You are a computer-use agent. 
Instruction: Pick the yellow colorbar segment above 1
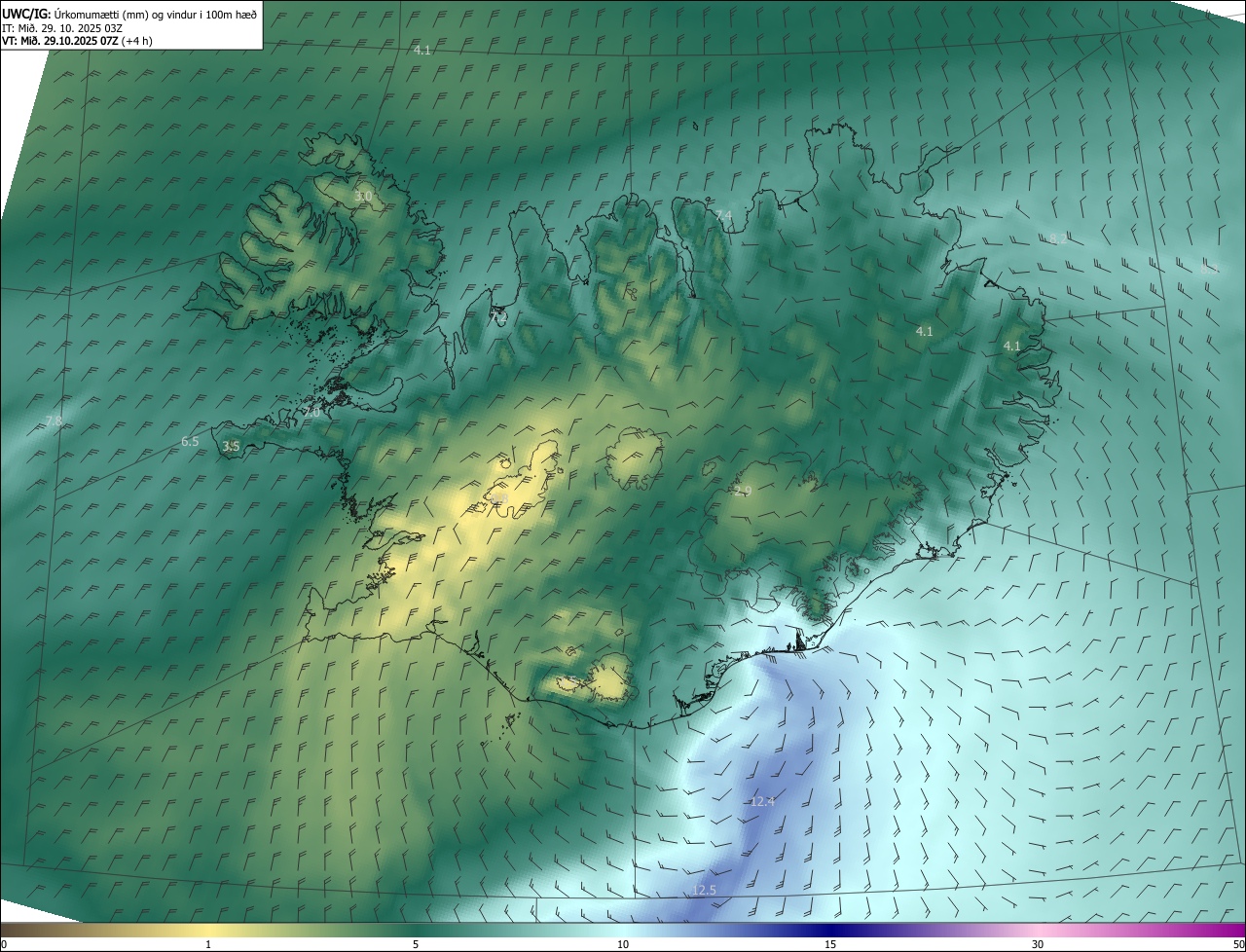tap(208, 930)
